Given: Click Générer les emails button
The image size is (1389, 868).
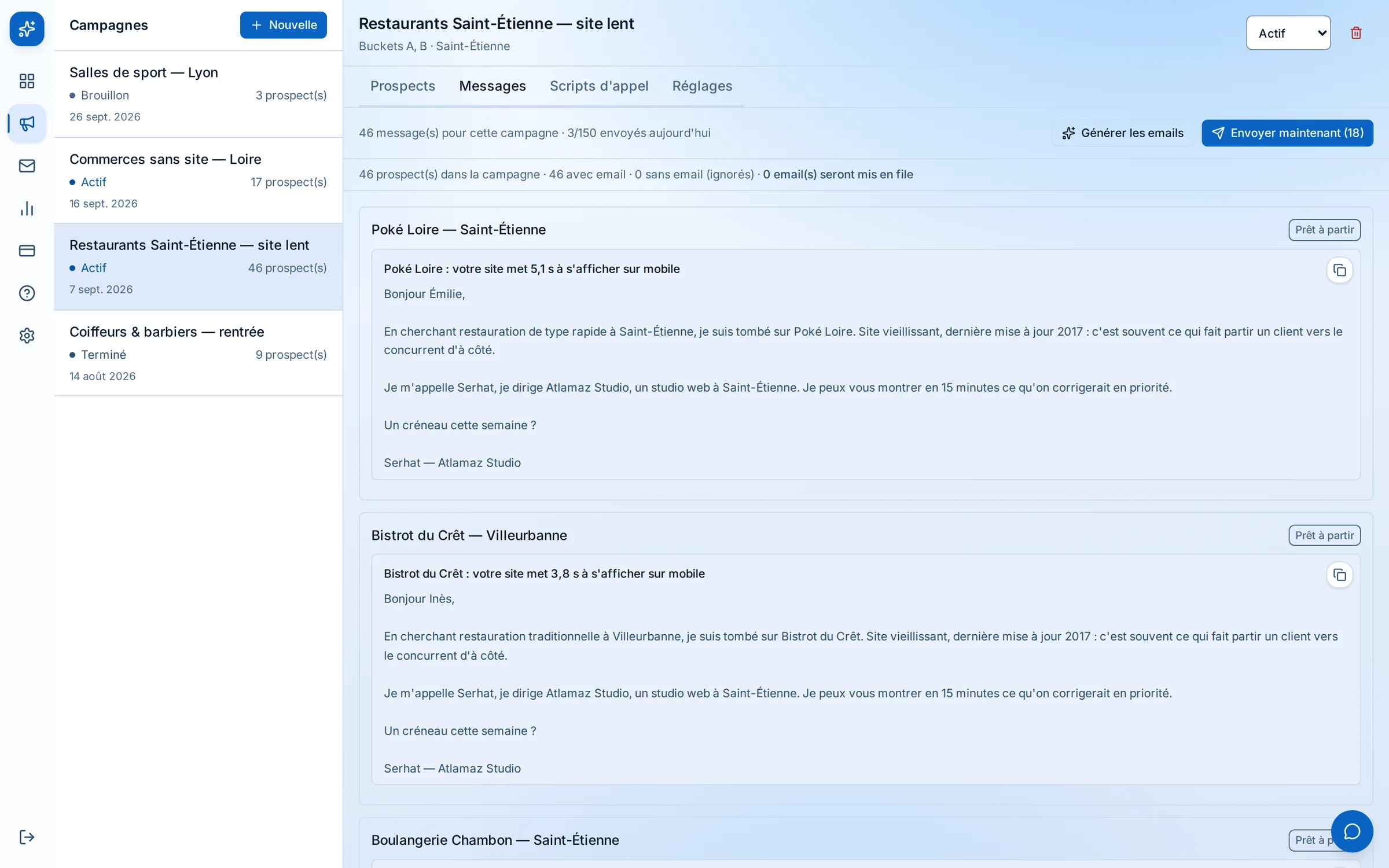Looking at the screenshot, I should 1123,133.
